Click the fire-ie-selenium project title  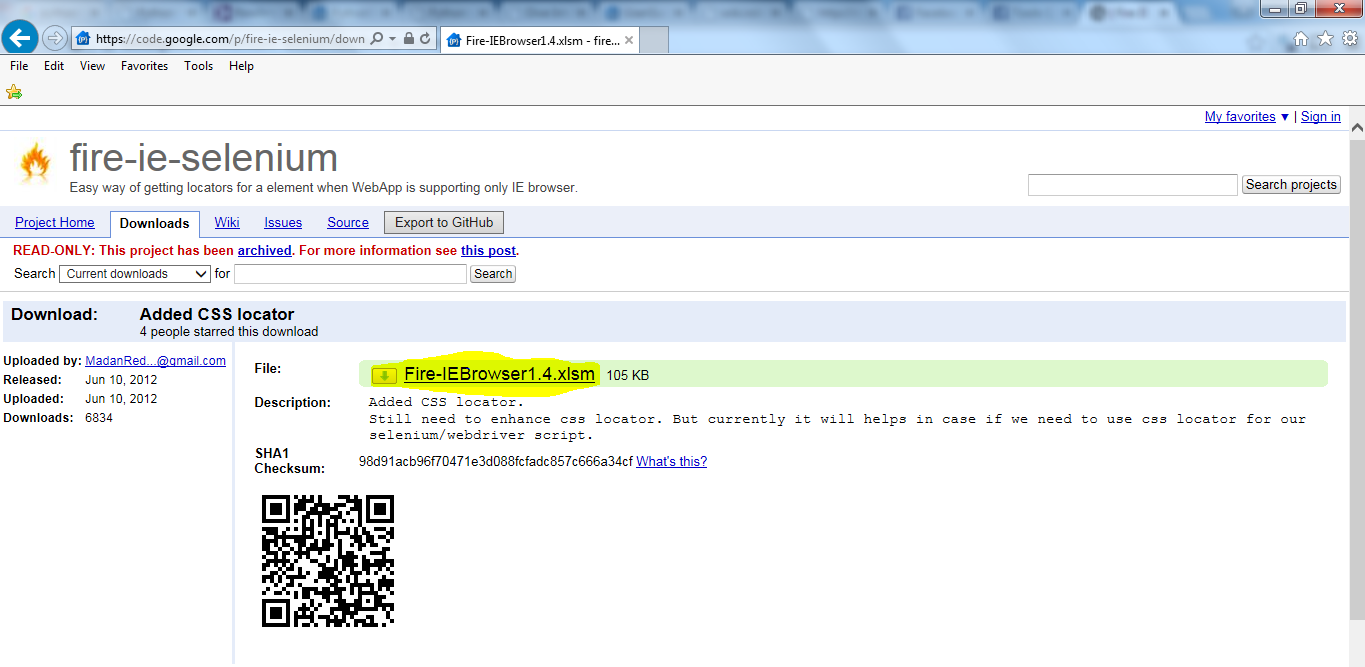[x=204, y=158]
